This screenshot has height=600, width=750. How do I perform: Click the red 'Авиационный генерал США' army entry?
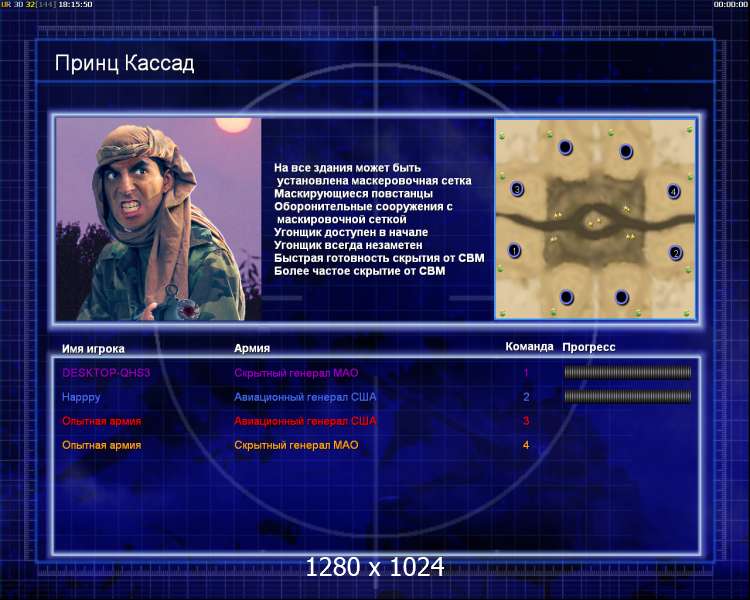(x=305, y=421)
